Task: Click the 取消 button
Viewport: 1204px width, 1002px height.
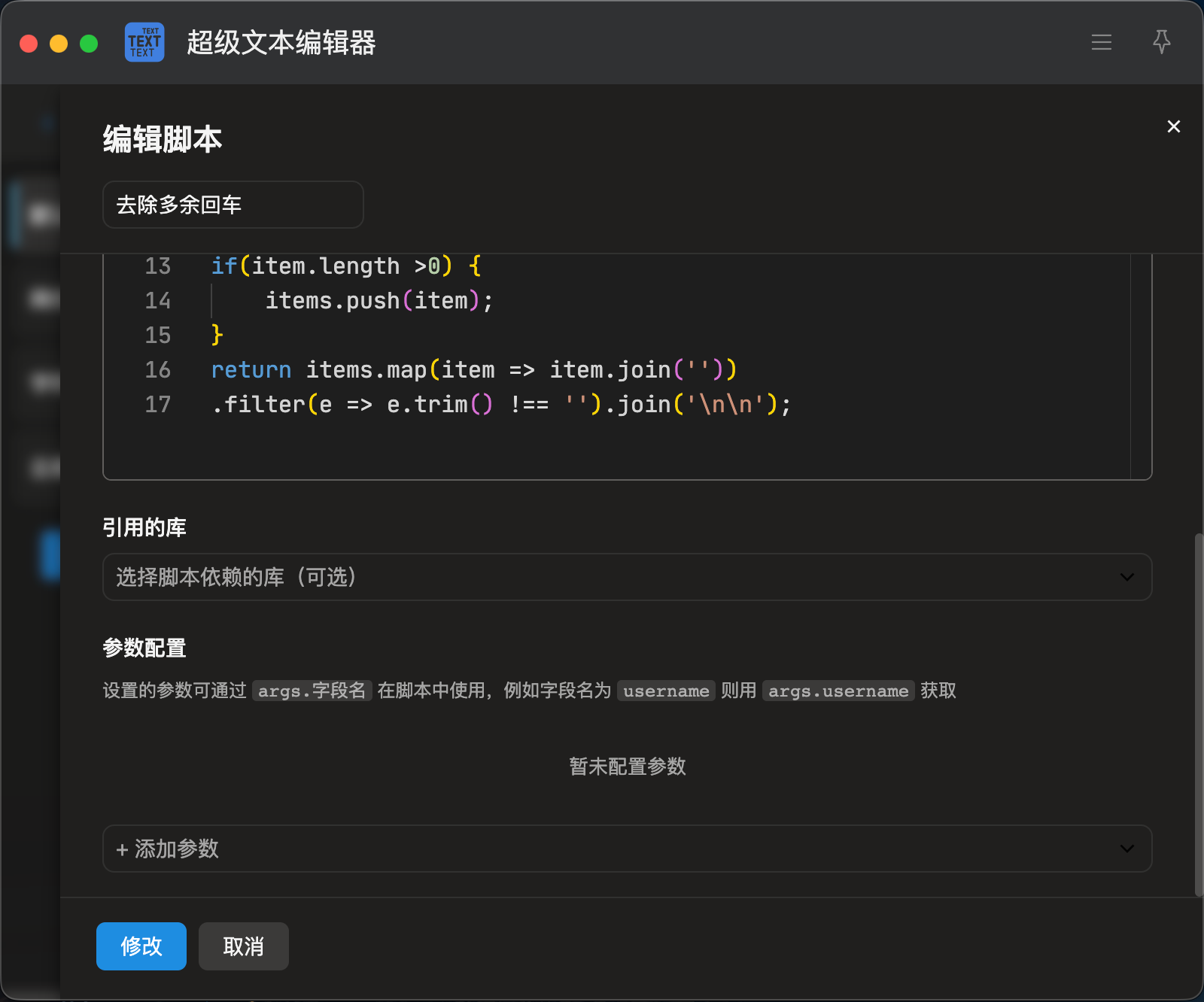Action: pos(244,946)
